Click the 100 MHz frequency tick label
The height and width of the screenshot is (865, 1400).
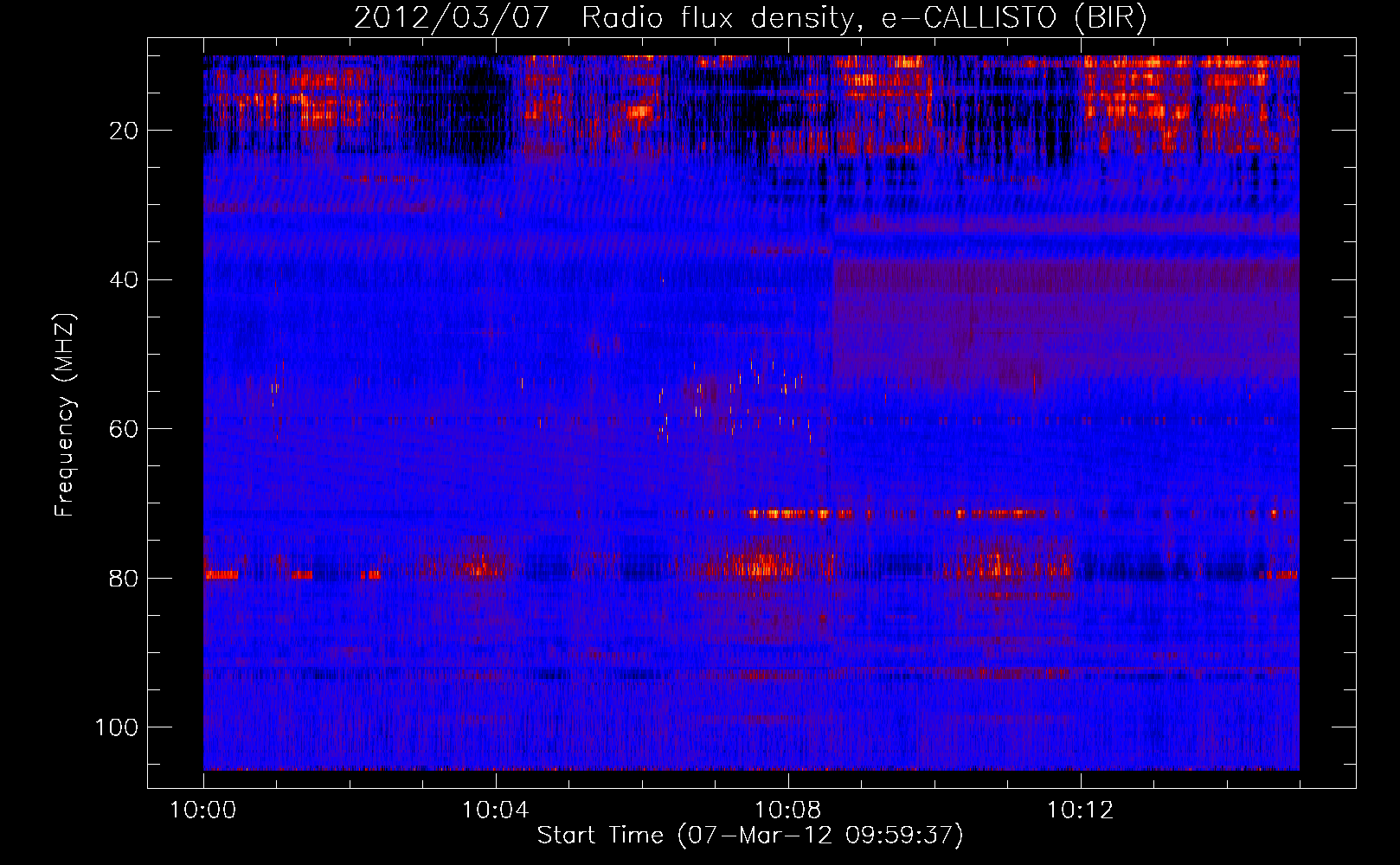tap(117, 727)
